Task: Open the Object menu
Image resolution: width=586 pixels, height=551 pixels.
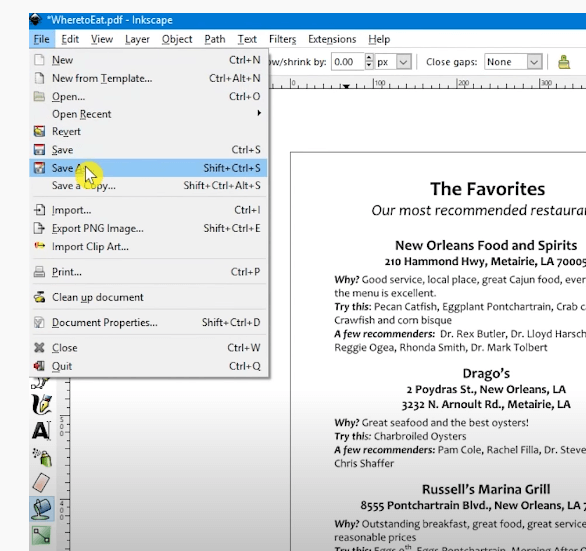Action: 177,40
